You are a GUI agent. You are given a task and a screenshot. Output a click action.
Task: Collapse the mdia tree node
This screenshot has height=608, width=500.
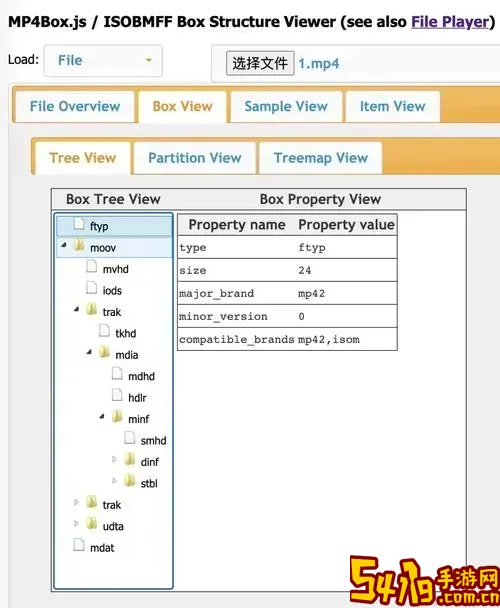tap(90, 352)
